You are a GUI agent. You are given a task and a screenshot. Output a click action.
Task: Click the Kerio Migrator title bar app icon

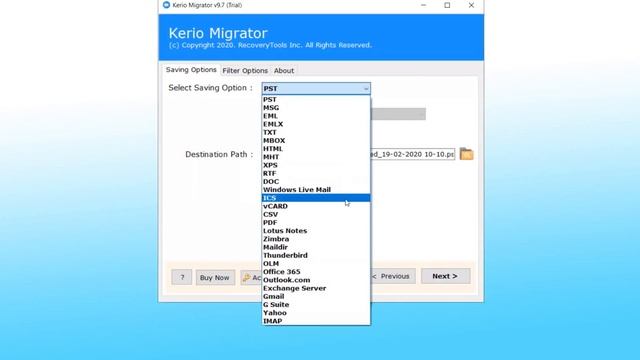pyautogui.click(x=166, y=5)
